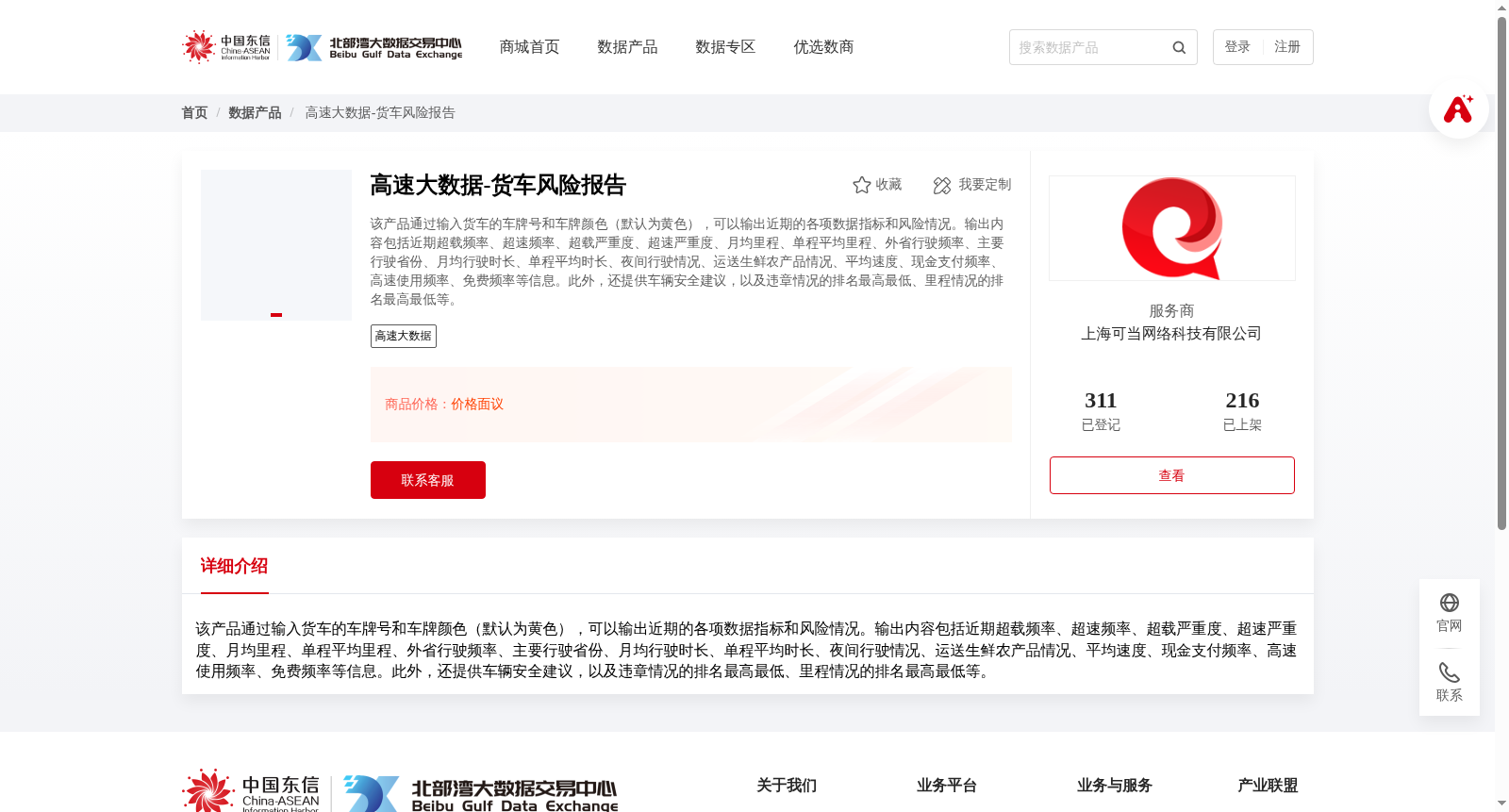Click the scrollbar down arrow
Screen dimensions: 1509x812
(x=1501, y=804)
